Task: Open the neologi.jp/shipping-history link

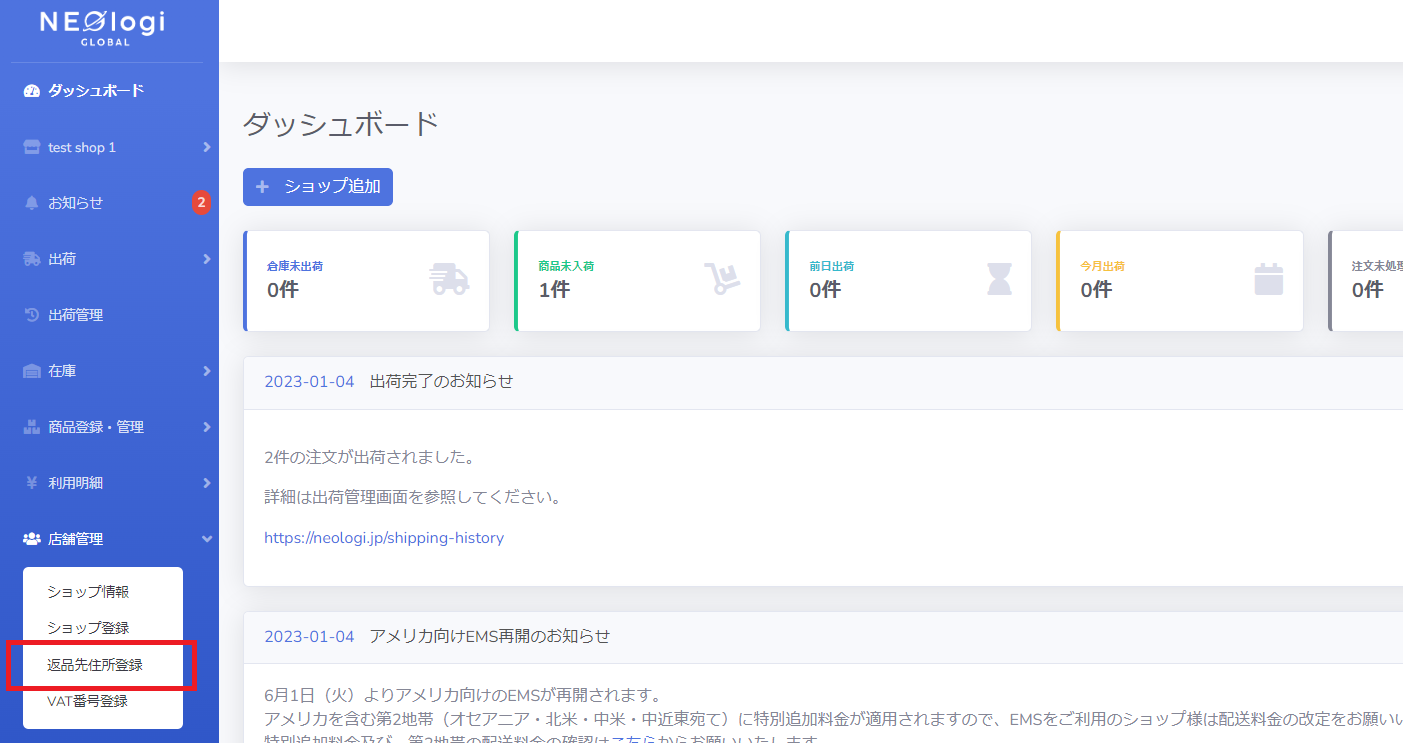Action: click(x=384, y=538)
